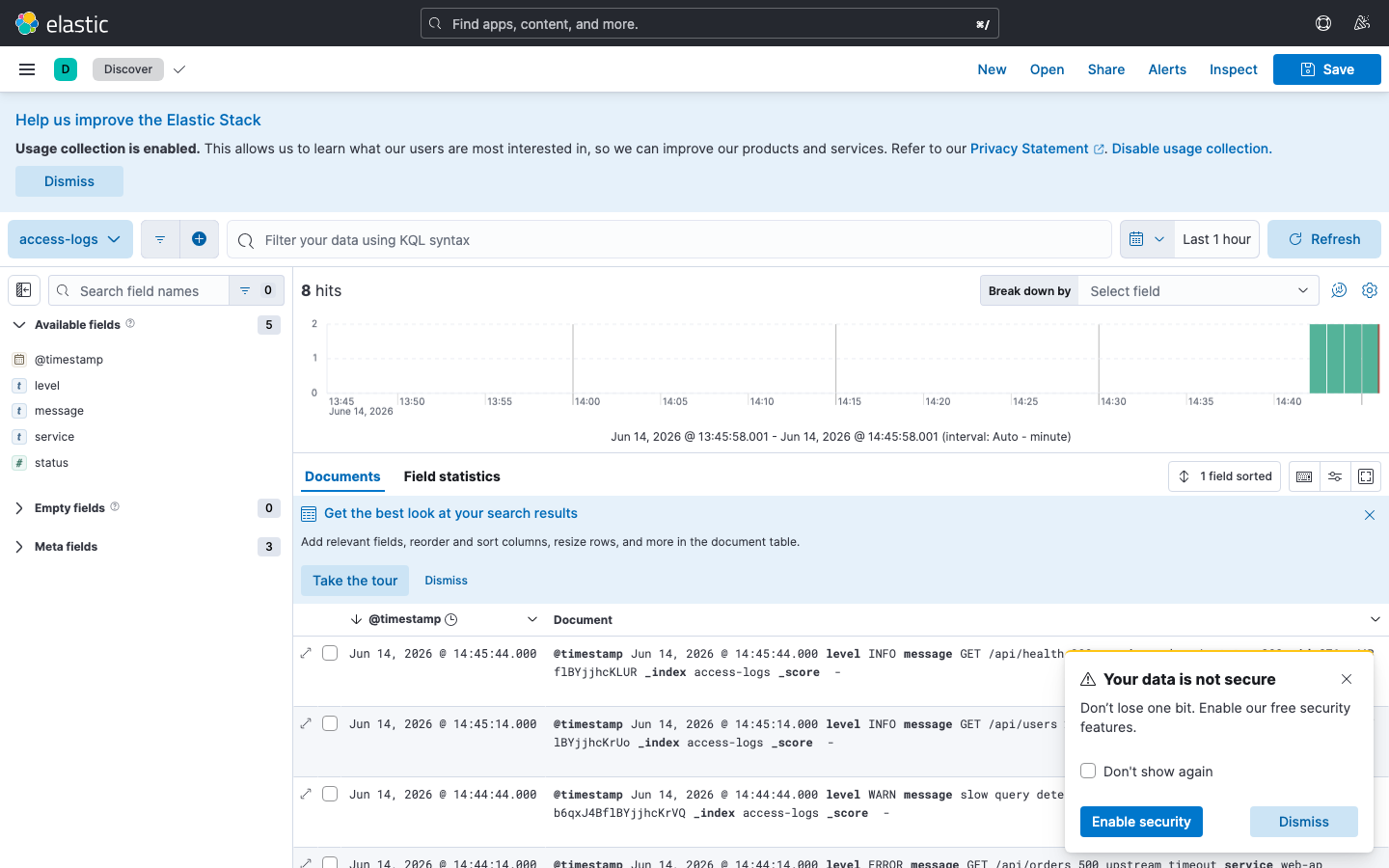Screen dimensions: 1389x868
Task: Open the chart Lens edit icon
Action: pos(1339,290)
